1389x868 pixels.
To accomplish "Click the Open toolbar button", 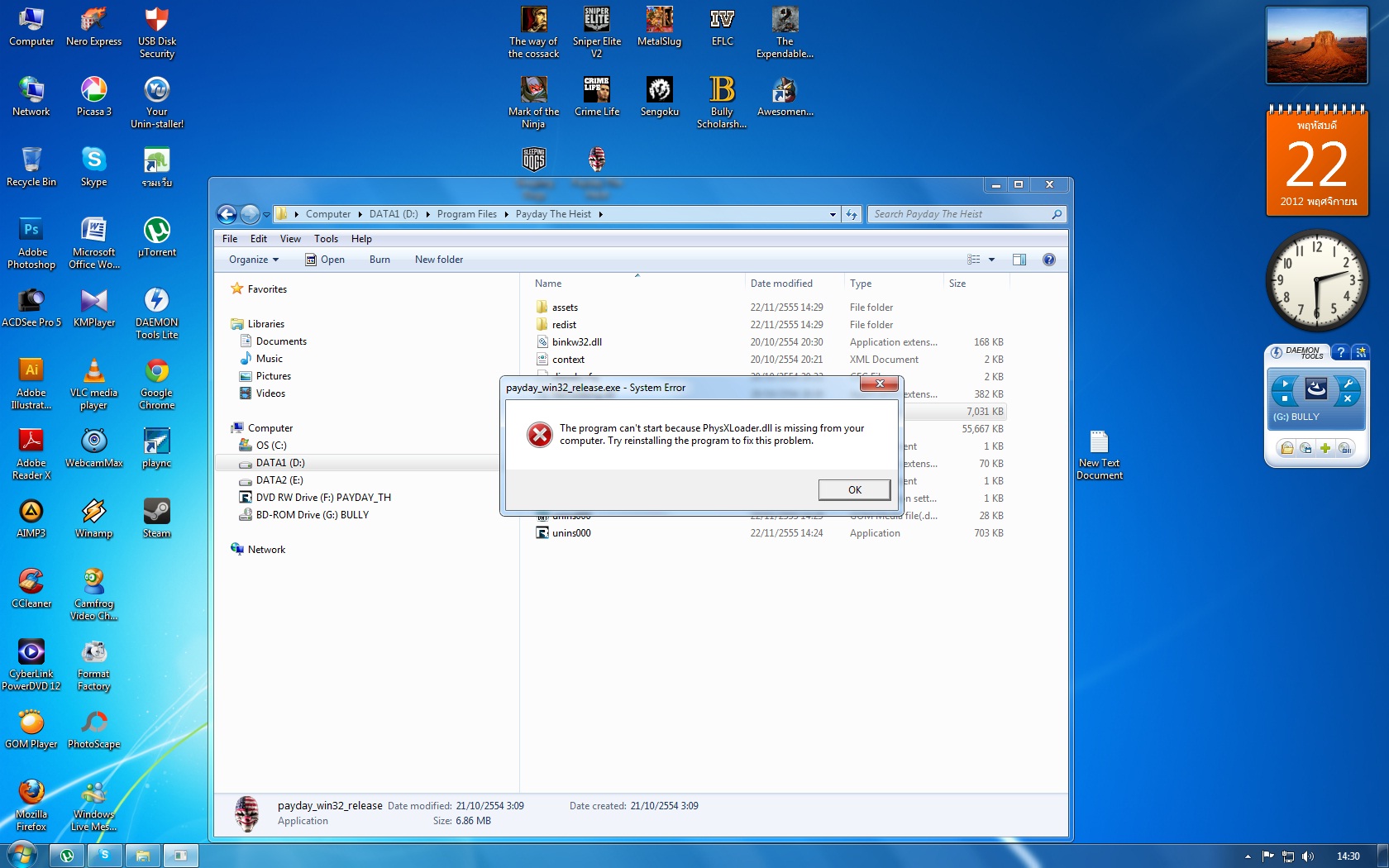I will coord(325,260).
